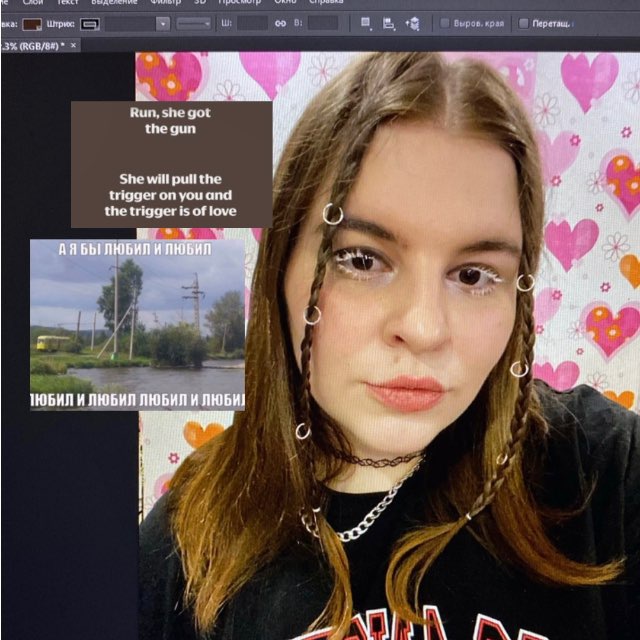640x640 pixels.
Task: Click the stroke width value field
Action: [130, 23]
